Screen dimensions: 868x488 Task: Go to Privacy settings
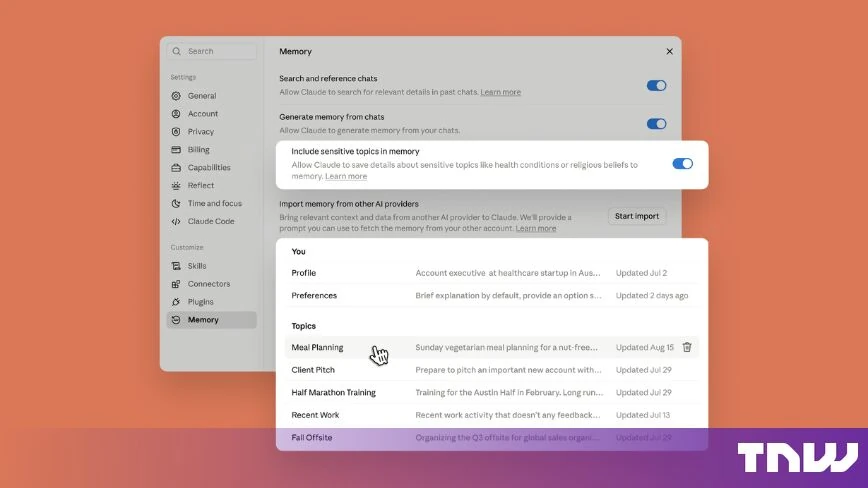pyautogui.click(x=211, y=132)
